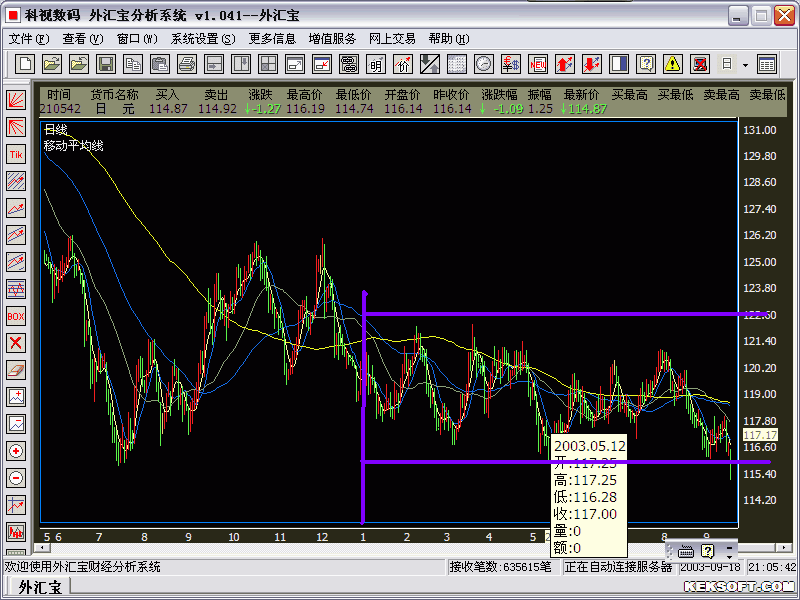
Task: Click the 涨跌幅 column header
Action: tap(499, 94)
